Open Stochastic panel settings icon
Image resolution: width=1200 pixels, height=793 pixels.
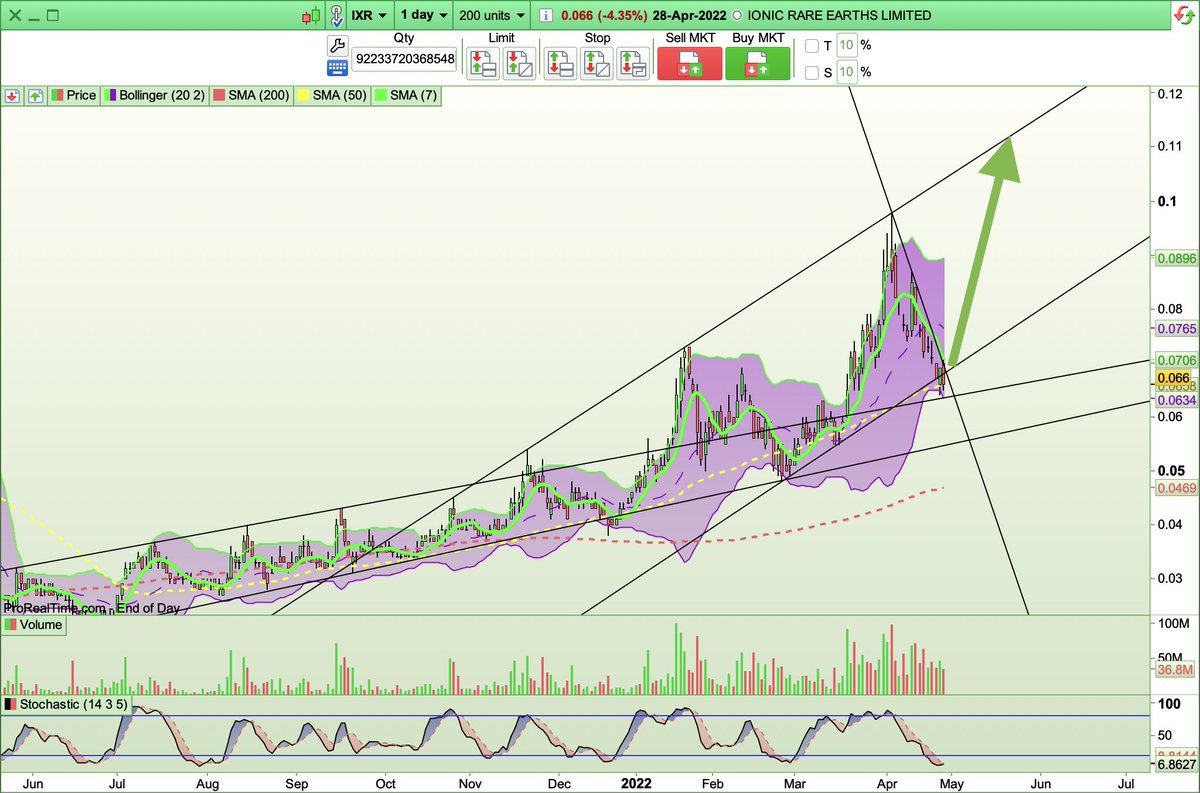click(10, 705)
